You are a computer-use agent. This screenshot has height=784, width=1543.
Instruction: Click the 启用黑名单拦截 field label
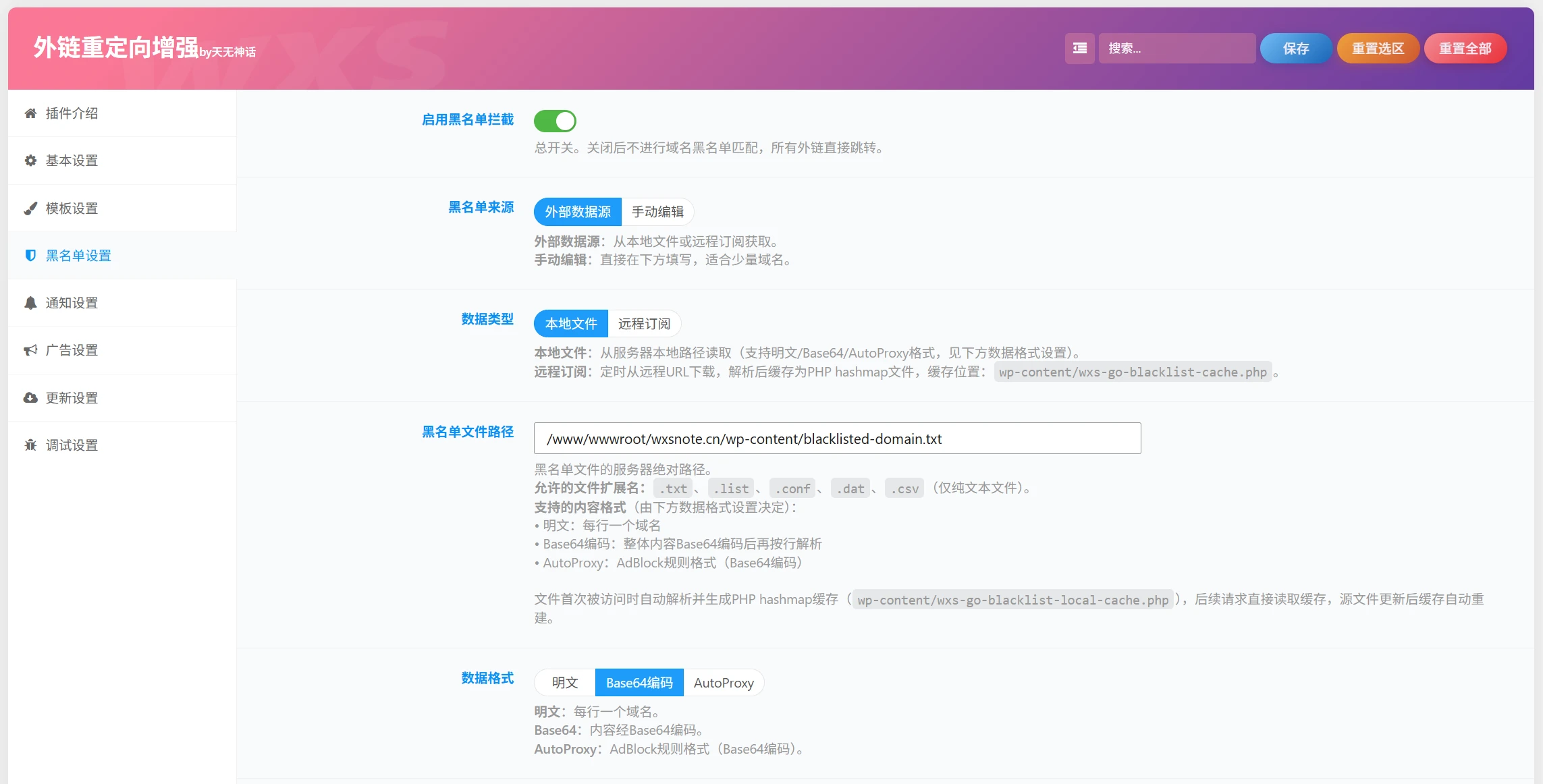(x=468, y=119)
